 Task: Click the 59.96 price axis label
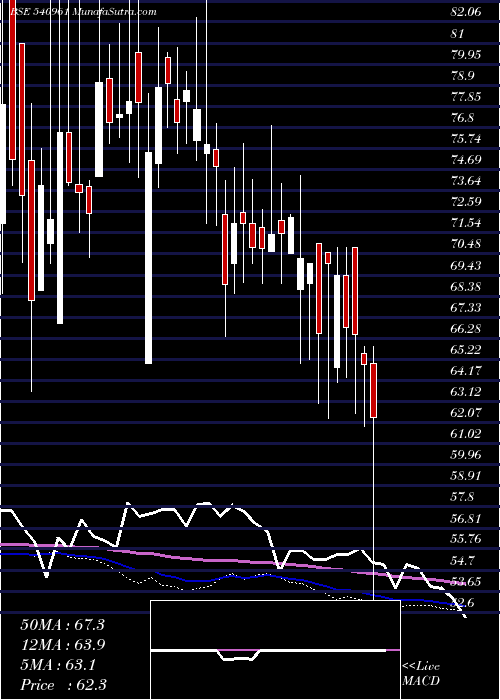tap(466, 454)
